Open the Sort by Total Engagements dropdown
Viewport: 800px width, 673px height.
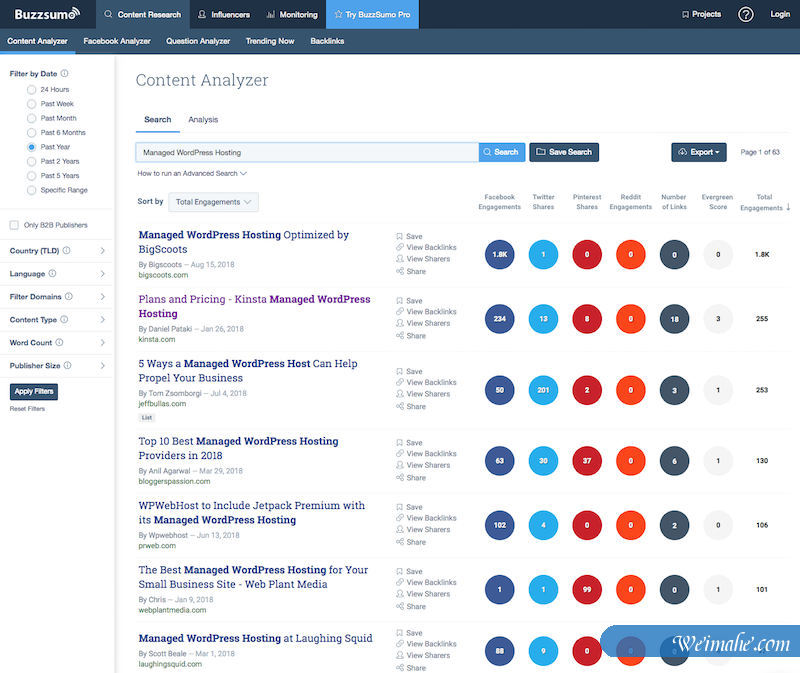click(x=213, y=202)
